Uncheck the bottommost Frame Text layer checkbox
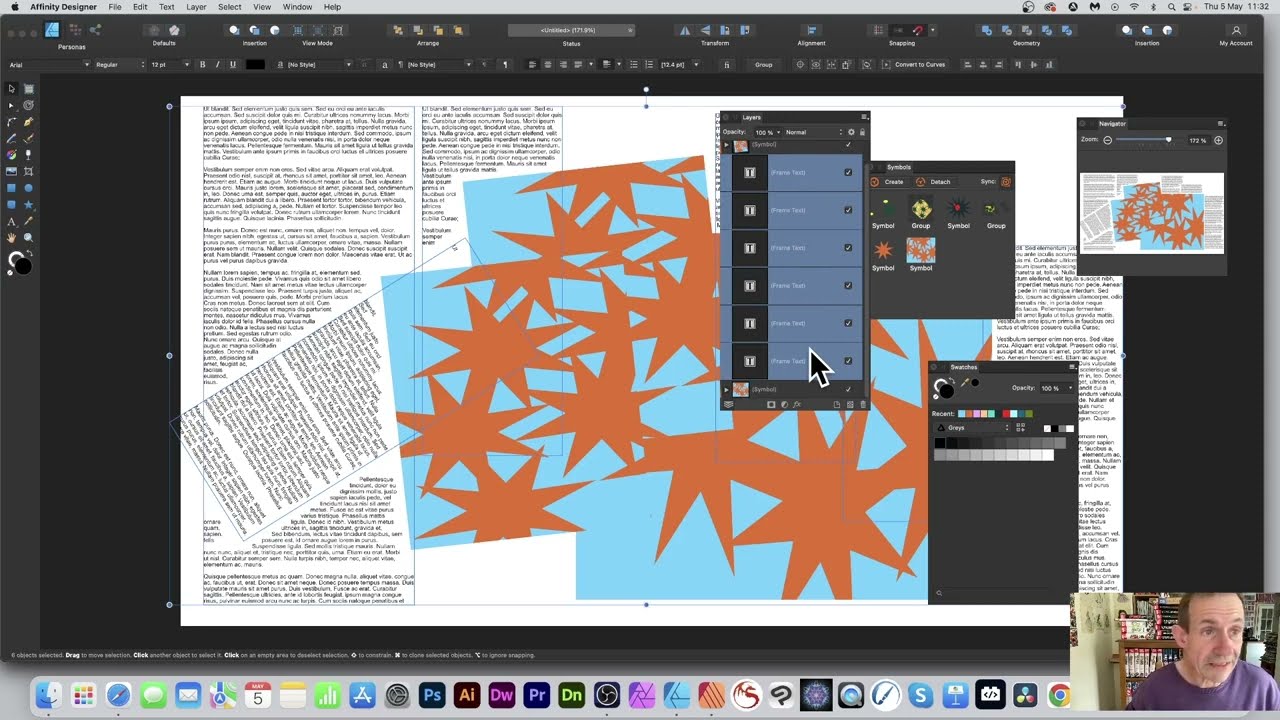The width and height of the screenshot is (1280, 720). pyautogui.click(x=848, y=361)
